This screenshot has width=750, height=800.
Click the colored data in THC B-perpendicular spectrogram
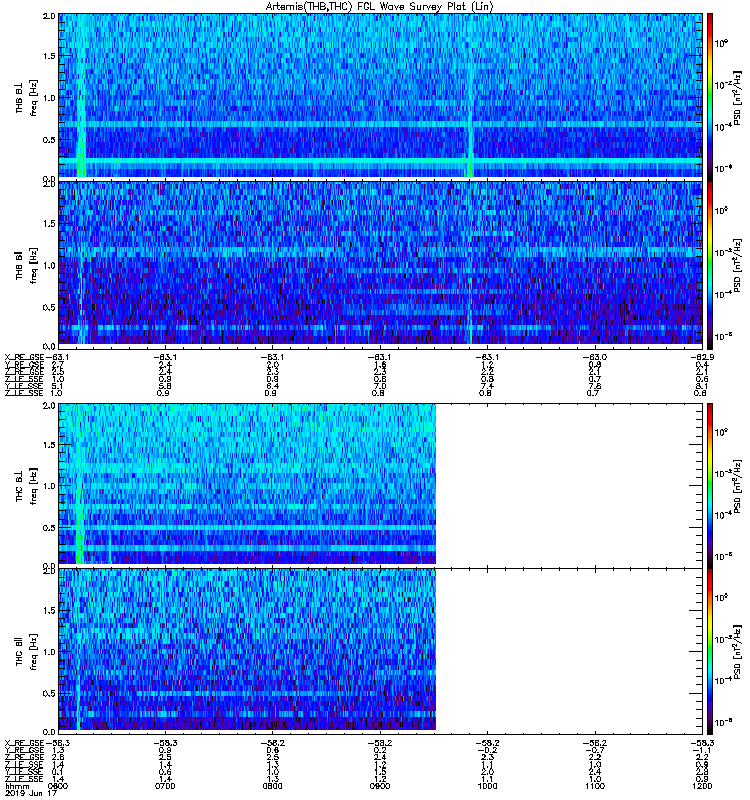pos(247,484)
